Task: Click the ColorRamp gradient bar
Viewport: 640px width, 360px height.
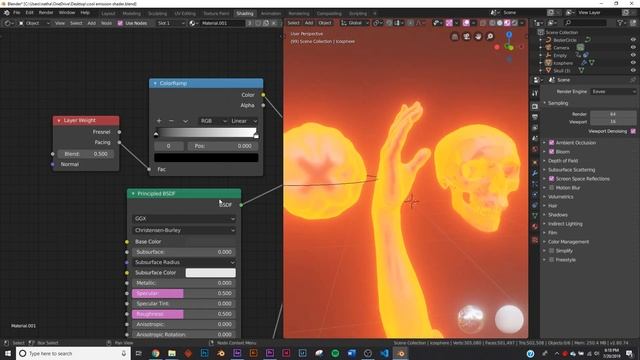Action: [206, 133]
